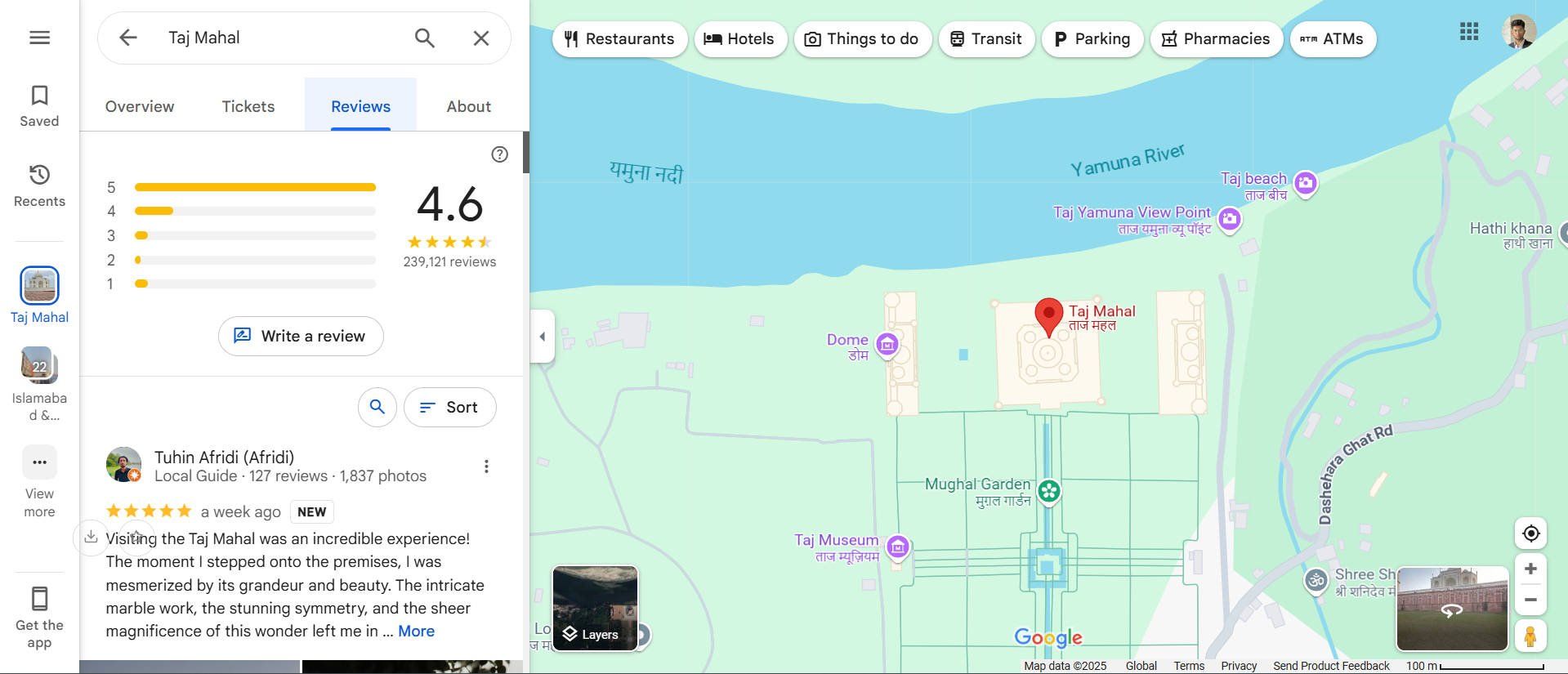Click the 239,121 reviews count text
The height and width of the screenshot is (674, 1568).
coord(449,261)
